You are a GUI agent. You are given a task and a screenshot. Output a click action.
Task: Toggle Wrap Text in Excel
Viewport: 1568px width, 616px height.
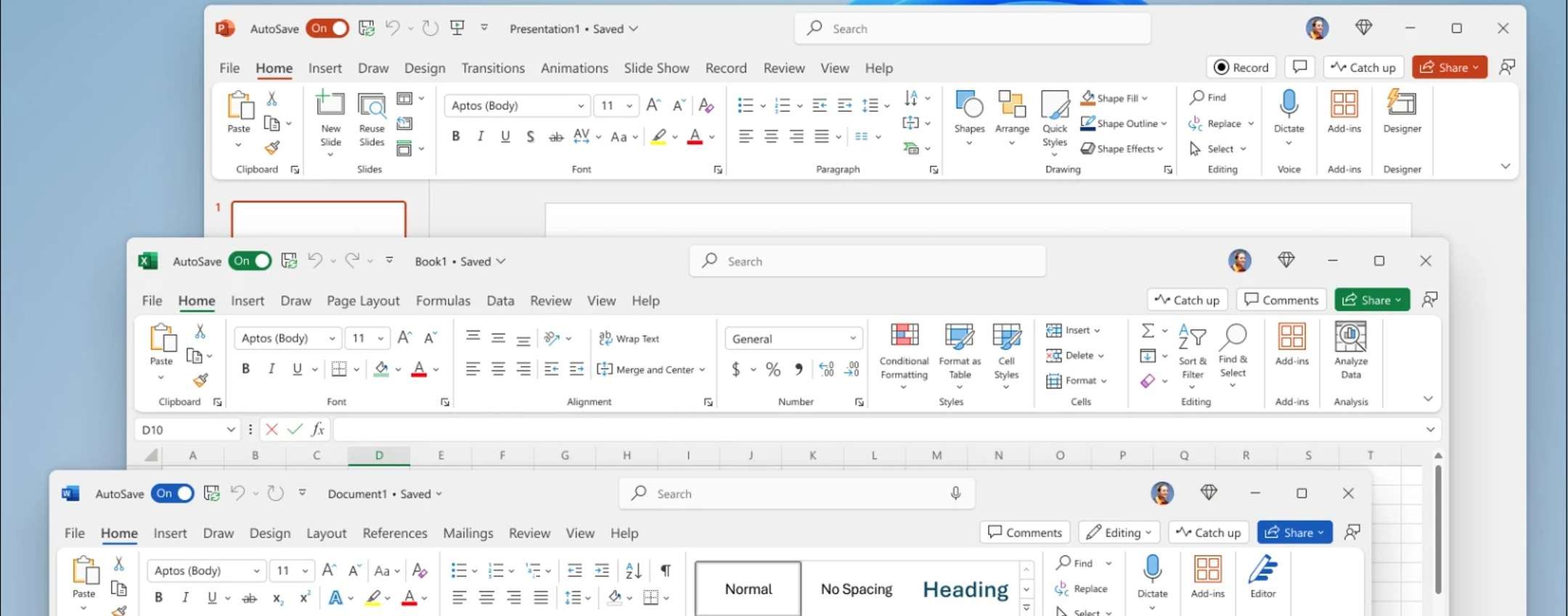(x=629, y=339)
